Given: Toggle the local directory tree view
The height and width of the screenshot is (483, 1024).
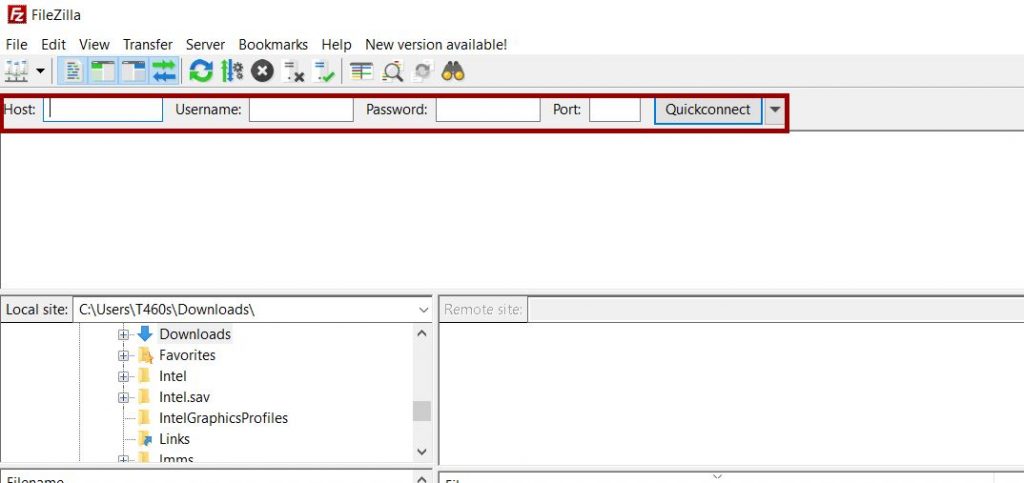Looking at the screenshot, I should pyautogui.click(x=102, y=70).
